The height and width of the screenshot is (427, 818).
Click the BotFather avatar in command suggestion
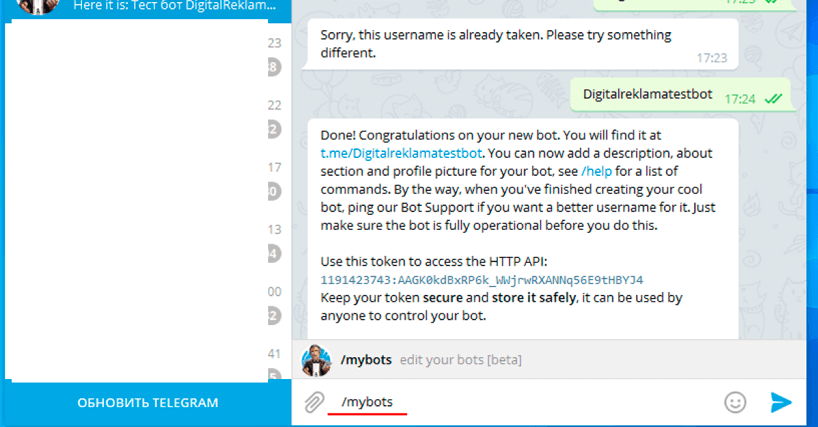click(x=316, y=360)
